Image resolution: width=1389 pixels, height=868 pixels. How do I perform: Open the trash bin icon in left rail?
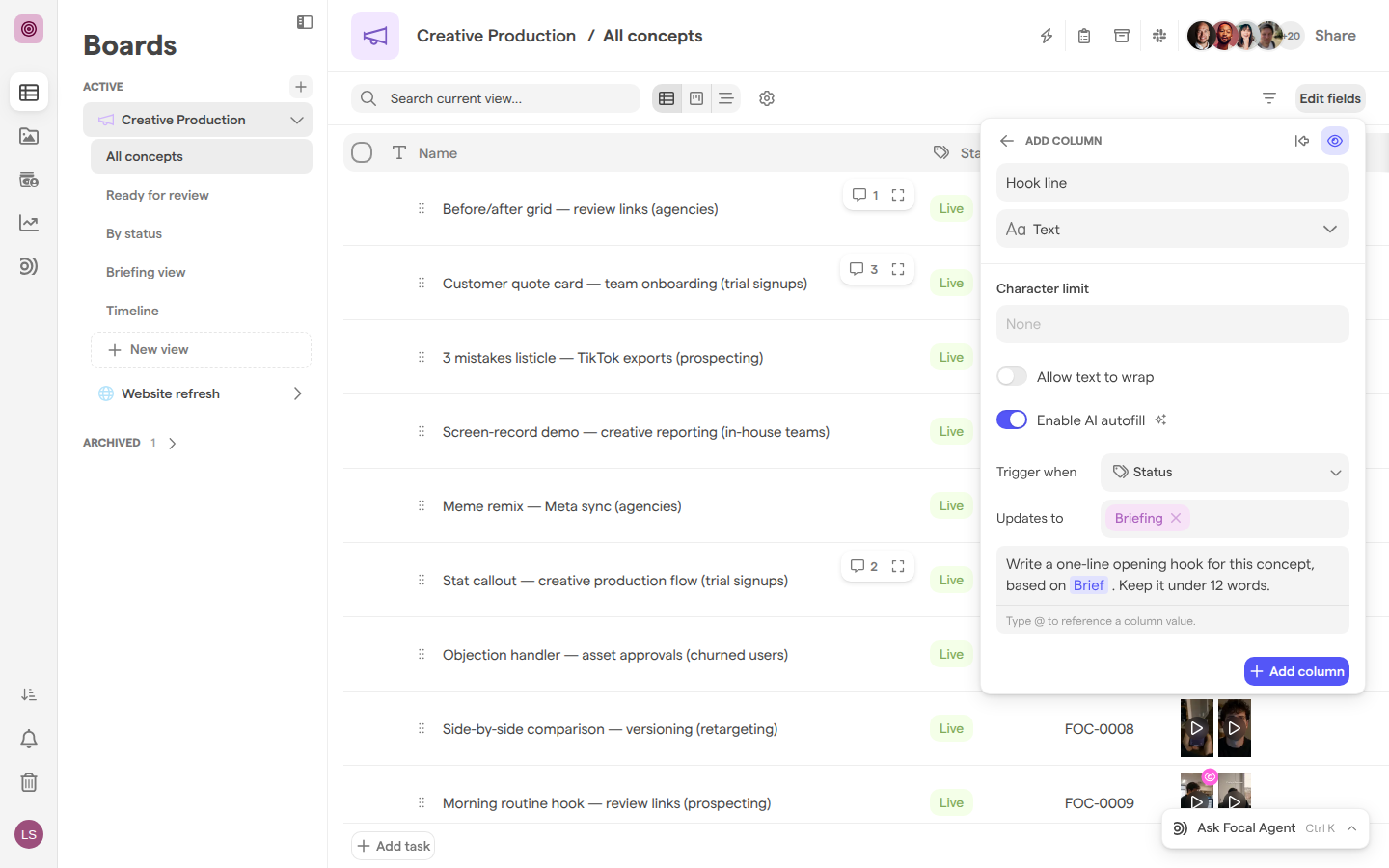click(29, 782)
